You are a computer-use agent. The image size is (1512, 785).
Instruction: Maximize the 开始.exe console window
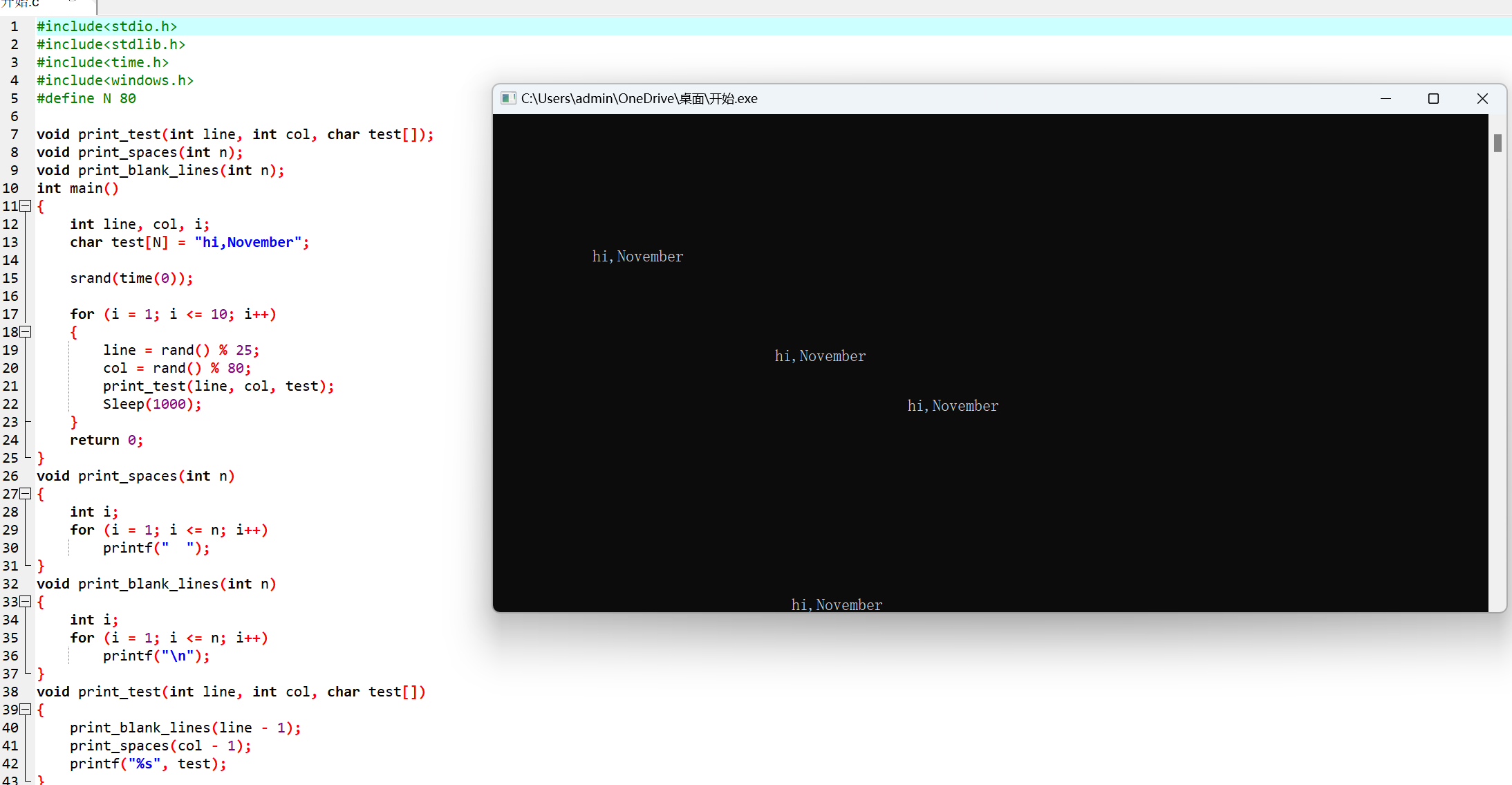point(1433,98)
